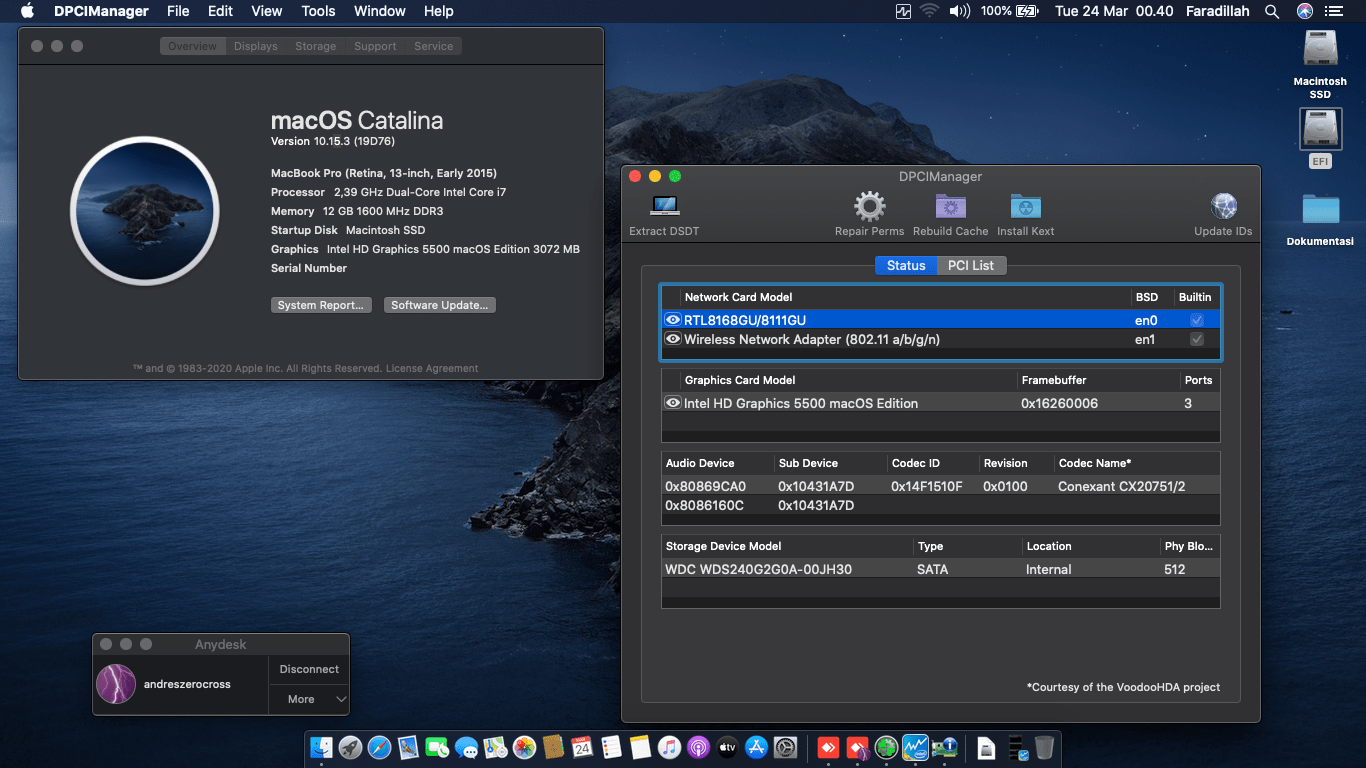Switch to the PCI List tab
Image resolution: width=1366 pixels, height=768 pixels.
pyautogui.click(x=971, y=265)
